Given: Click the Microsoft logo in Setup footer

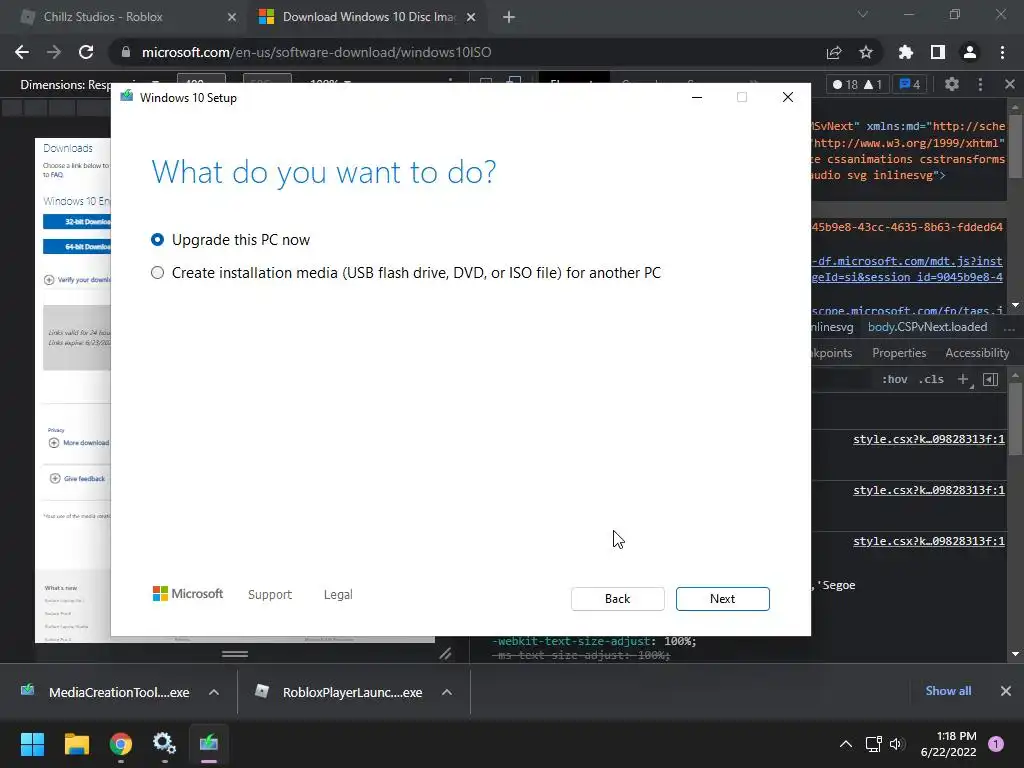Looking at the screenshot, I should click(187, 594).
